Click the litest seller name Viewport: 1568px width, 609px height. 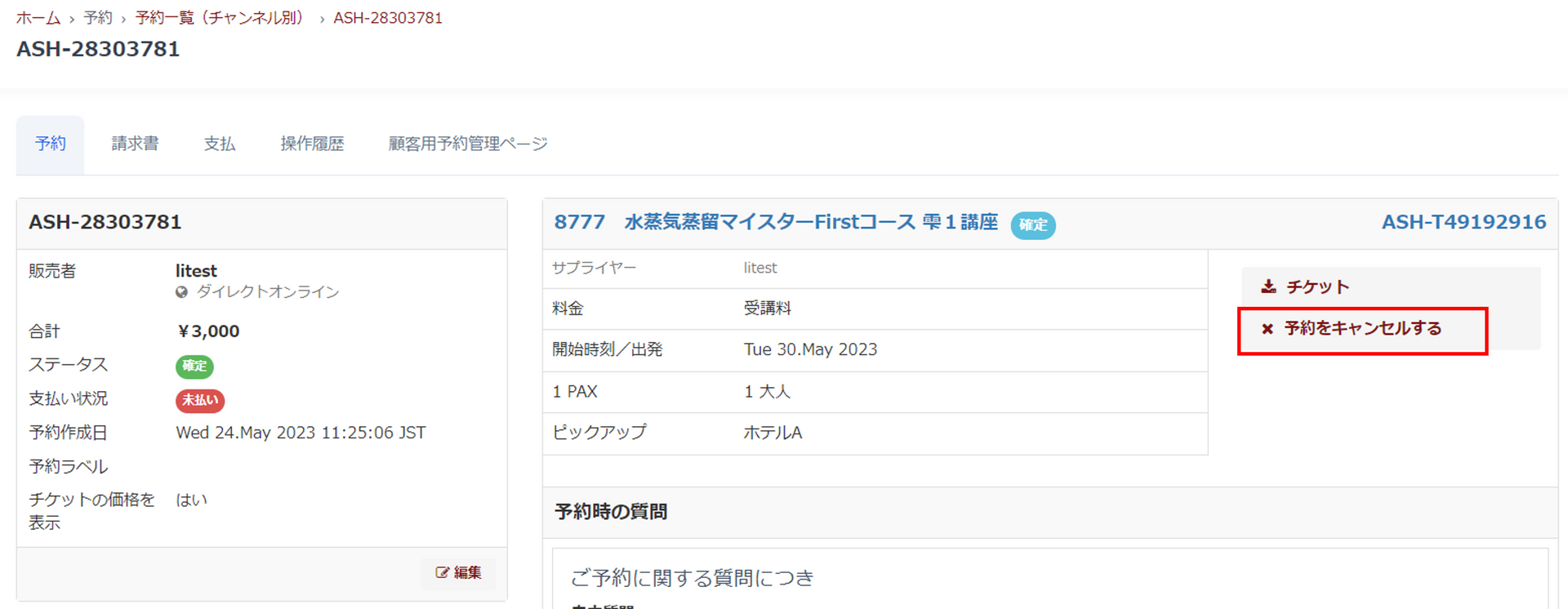(196, 271)
